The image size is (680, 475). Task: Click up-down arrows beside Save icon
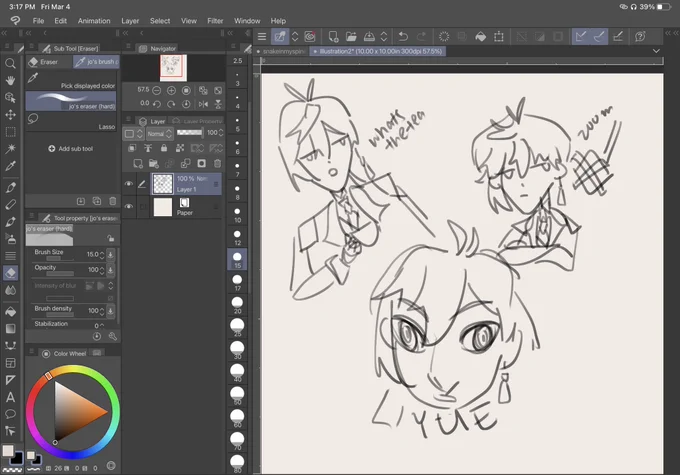[x=384, y=36]
